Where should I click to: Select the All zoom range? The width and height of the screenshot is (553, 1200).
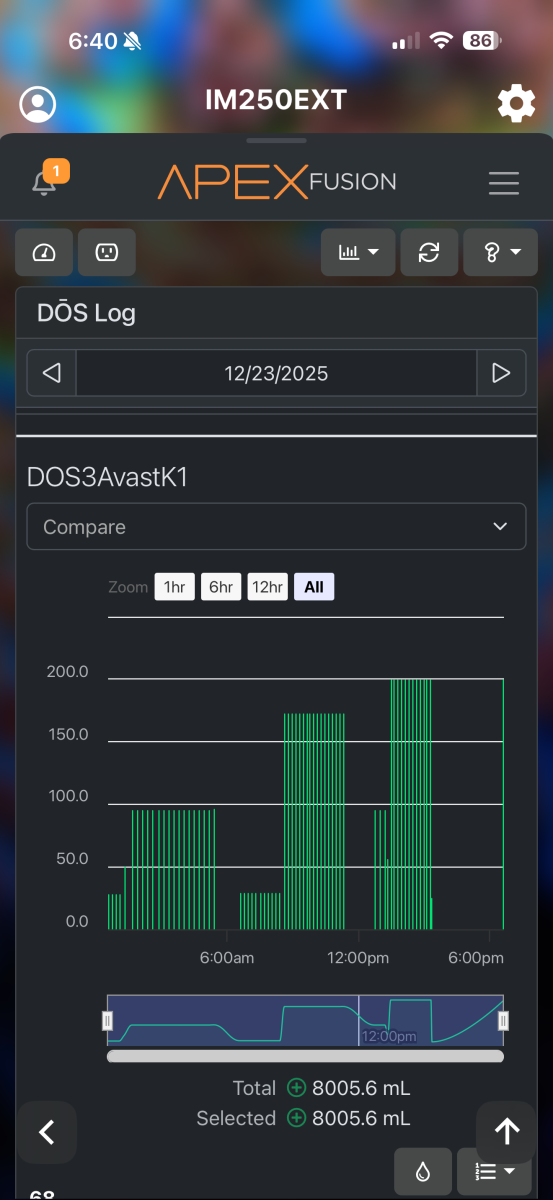(x=314, y=587)
